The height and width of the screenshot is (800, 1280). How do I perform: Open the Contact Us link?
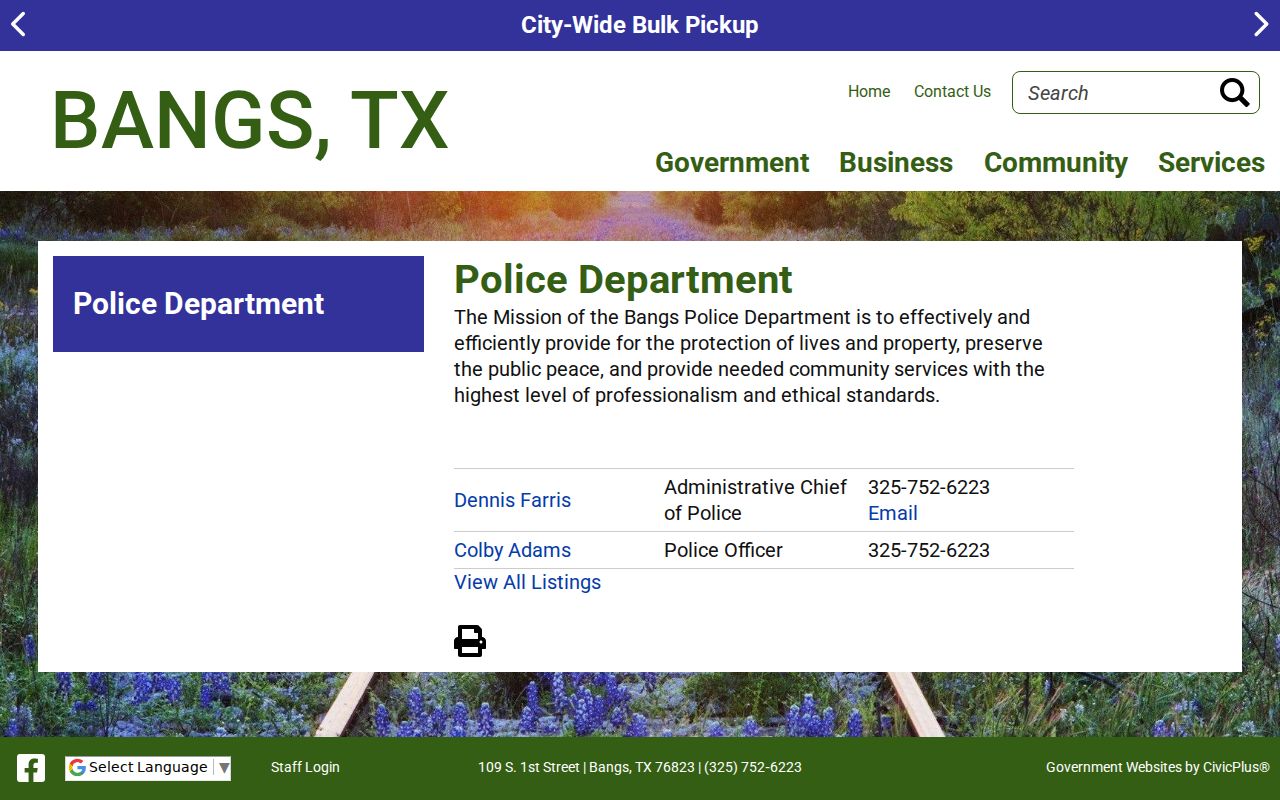[x=952, y=91]
